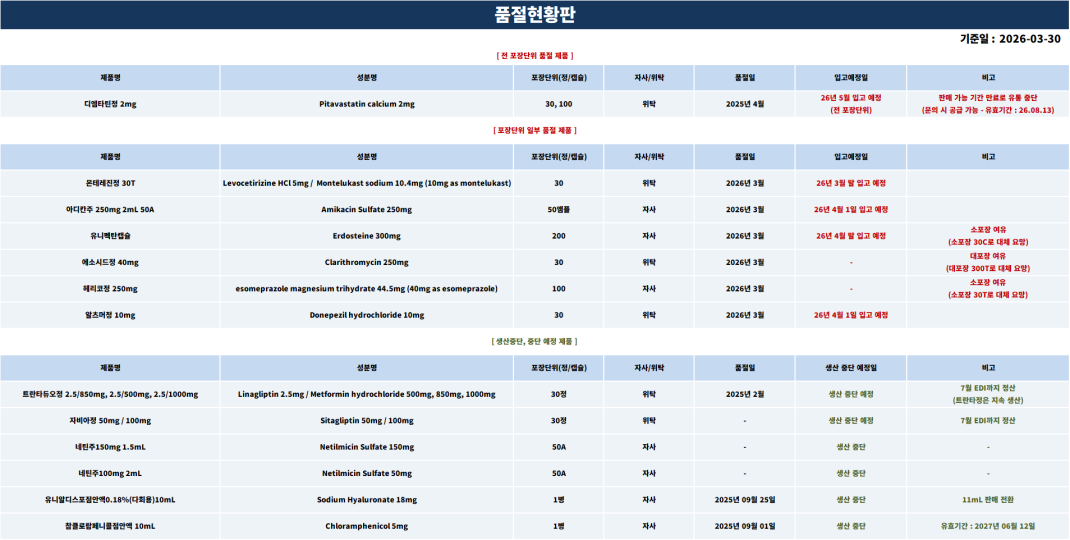Select the Amikacin Sulfate 250mg cell
Image resolution: width=1070 pixels, height=540 pixels.
(x=366, y=210)
